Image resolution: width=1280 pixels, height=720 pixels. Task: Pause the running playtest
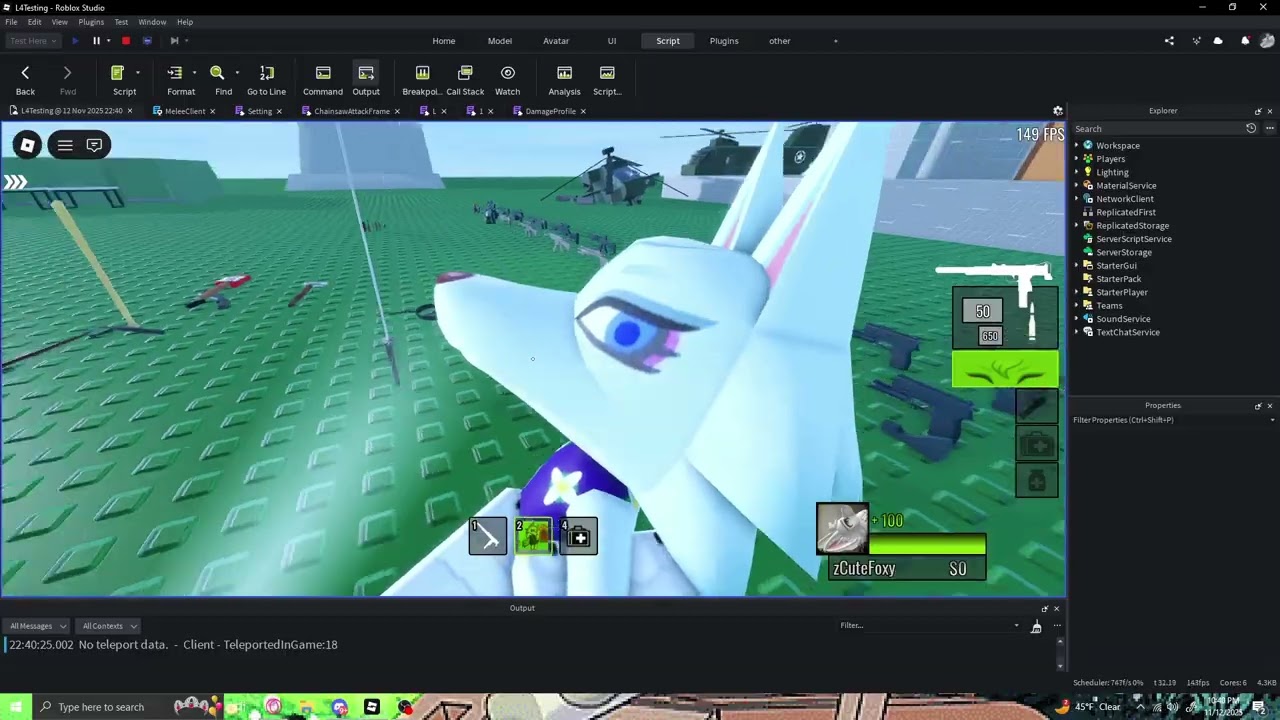click(x=96, y=41)
